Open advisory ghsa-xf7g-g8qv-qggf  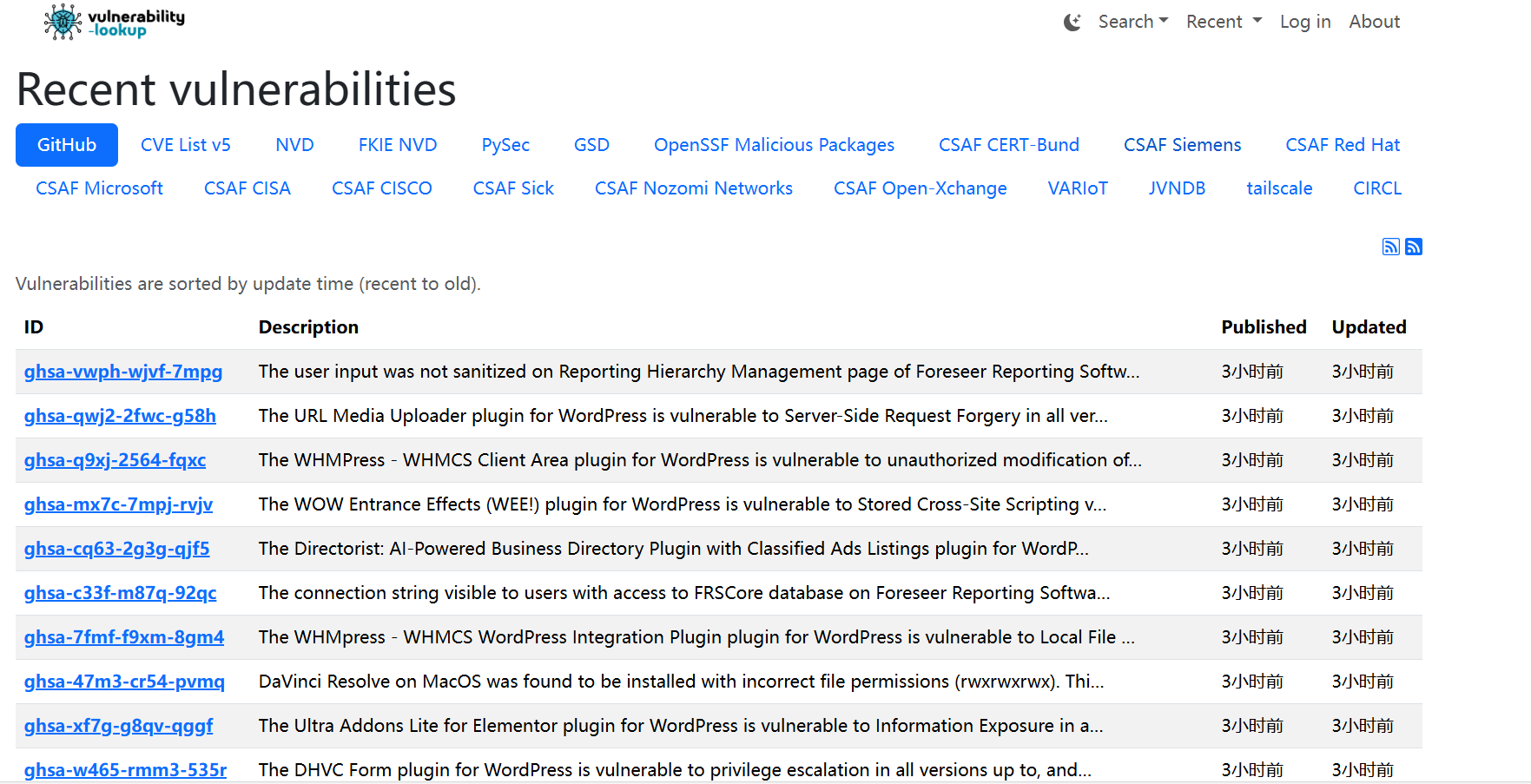coord(118,726)
